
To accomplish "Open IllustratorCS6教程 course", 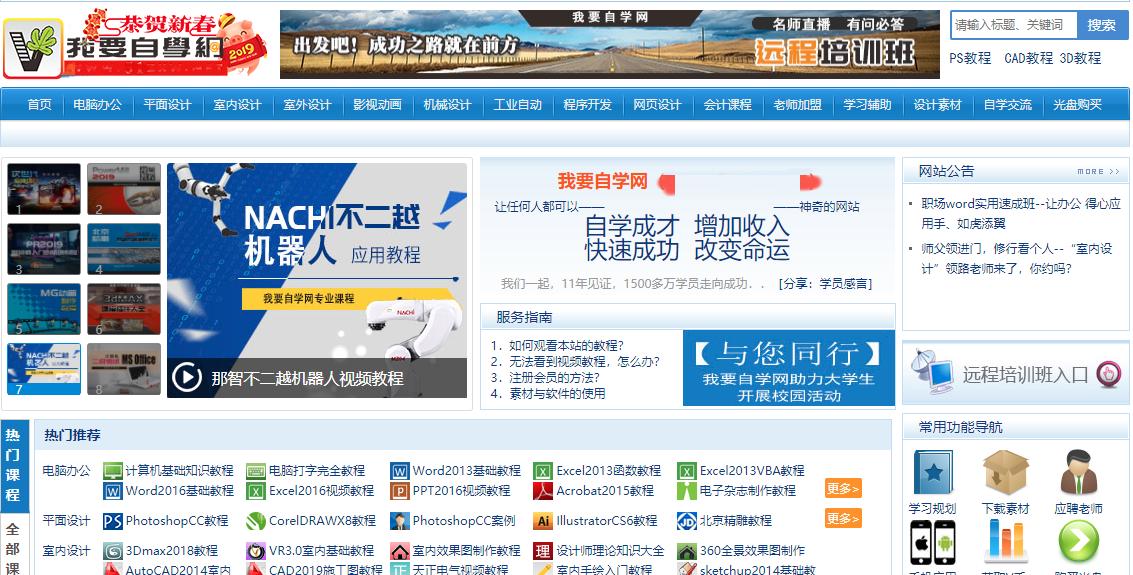I will coord(606,521).
